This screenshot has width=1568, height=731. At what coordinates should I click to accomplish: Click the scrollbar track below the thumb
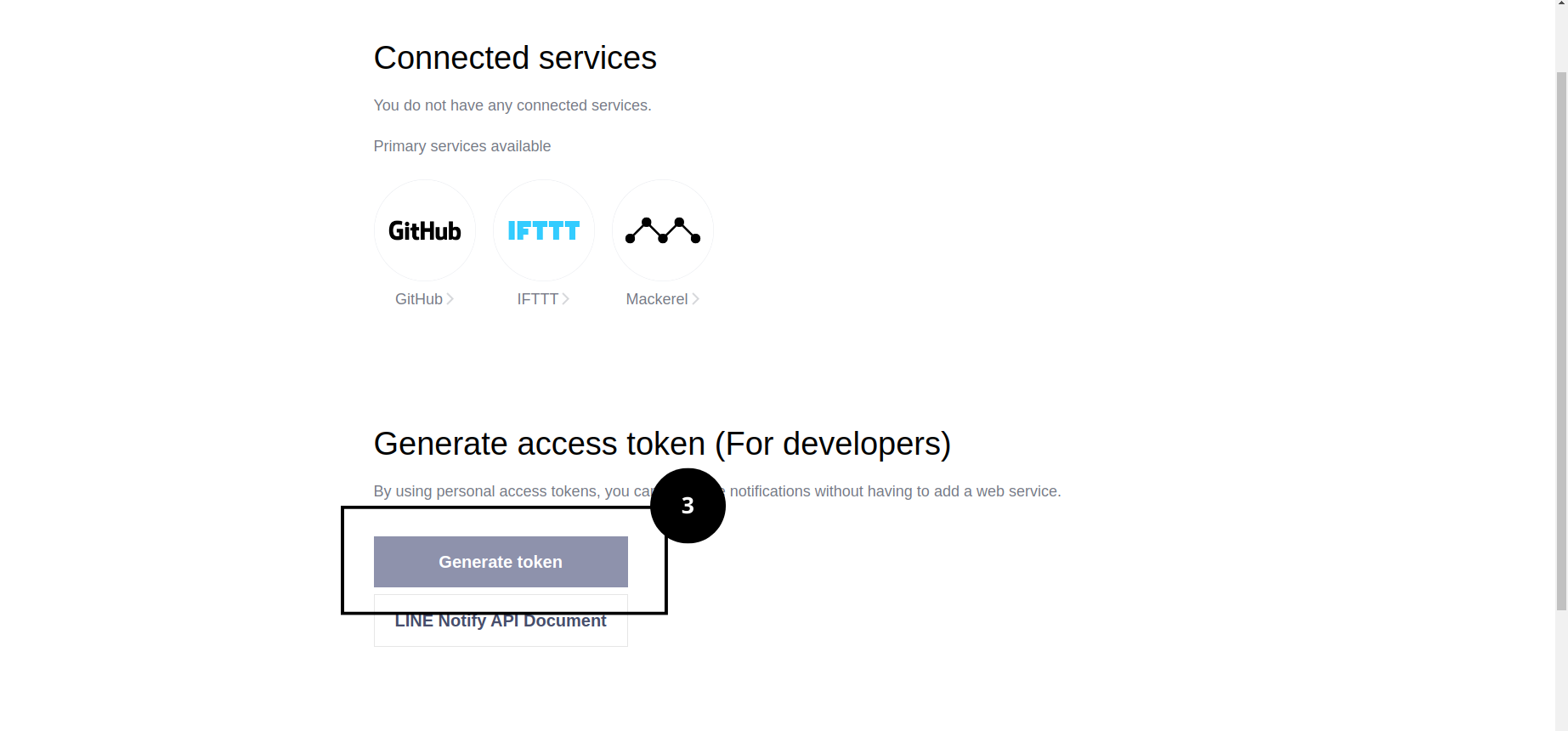pos(1561,671)
